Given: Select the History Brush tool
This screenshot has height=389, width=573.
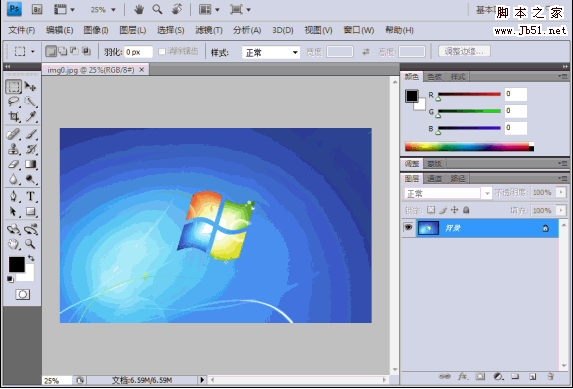Looking at the screenshot, I should pyautogui.click(x=30, y=150).
